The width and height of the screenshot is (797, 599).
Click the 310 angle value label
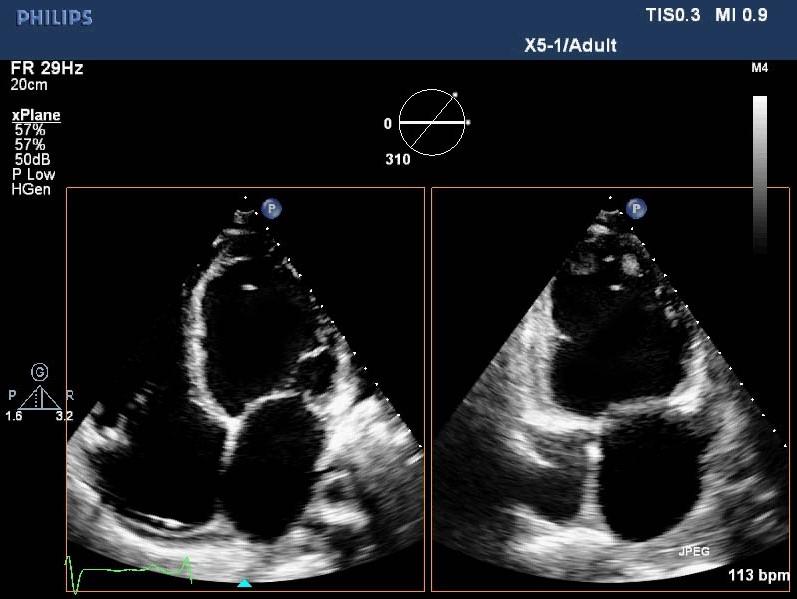click(398, 159)
